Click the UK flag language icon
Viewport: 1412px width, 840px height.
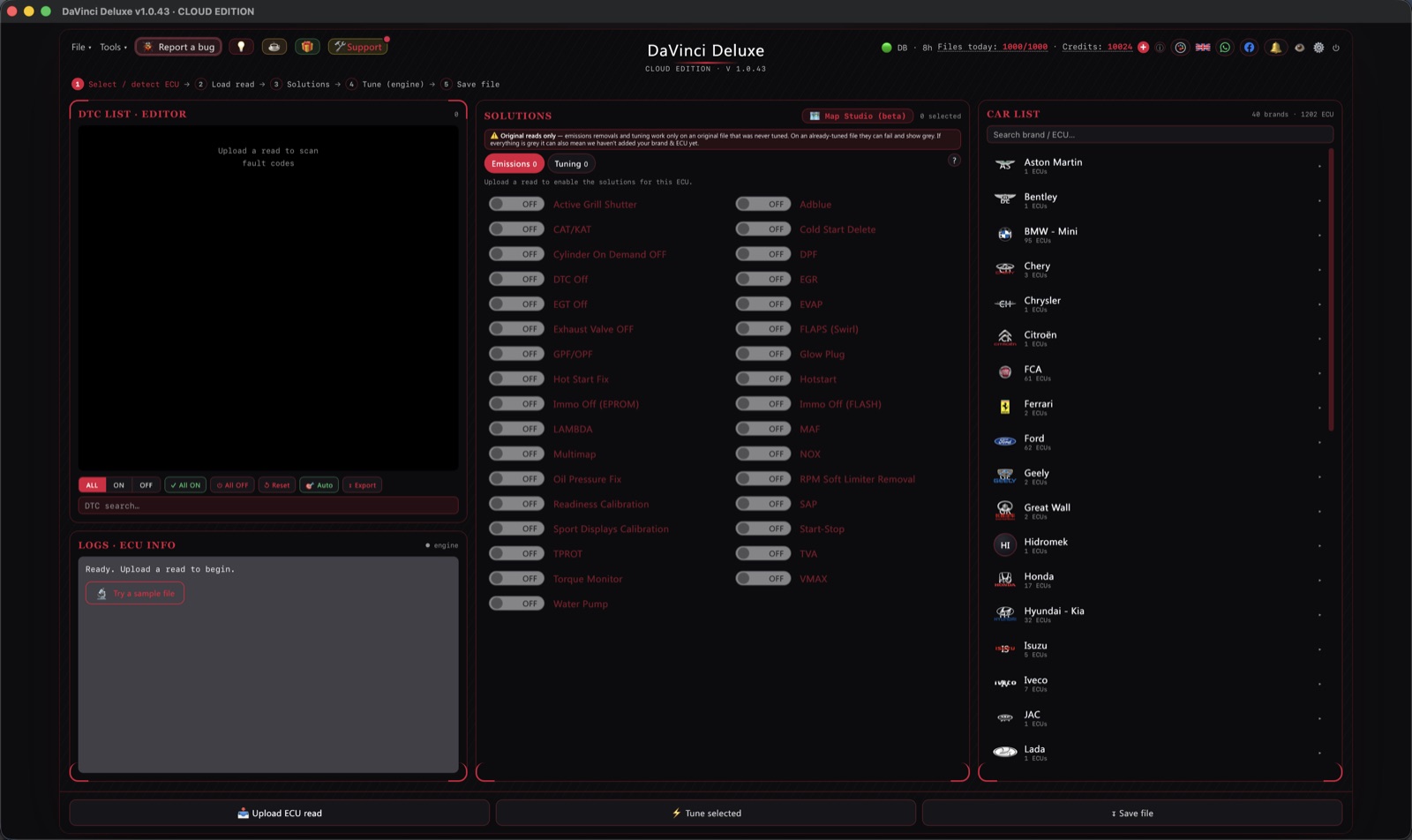[1203, 48]
